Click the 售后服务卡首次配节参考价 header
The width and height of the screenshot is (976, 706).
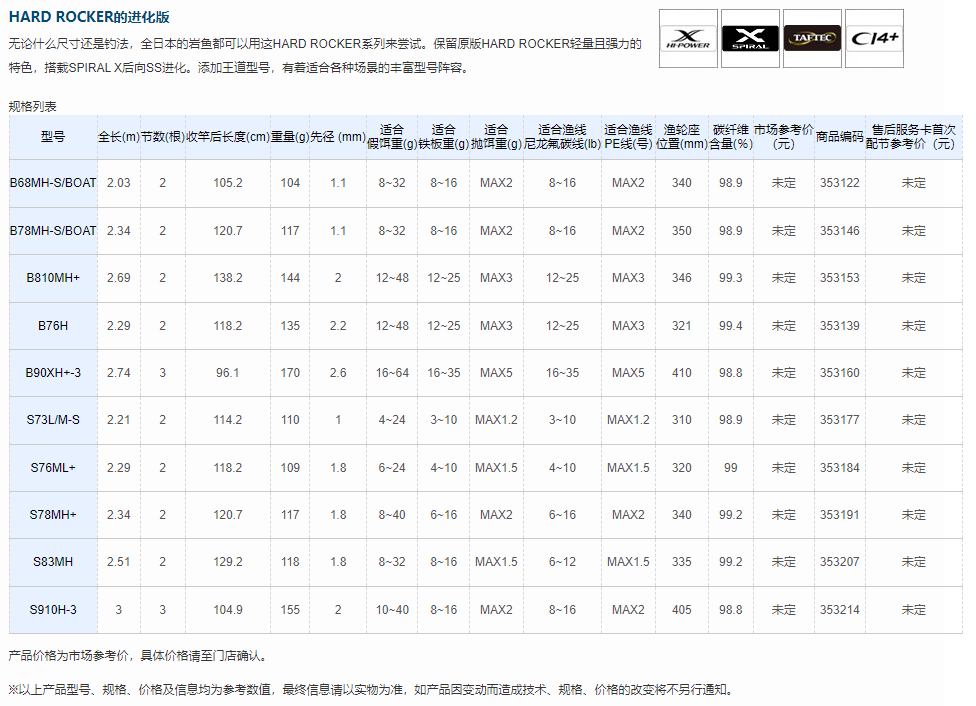point(914,137)
